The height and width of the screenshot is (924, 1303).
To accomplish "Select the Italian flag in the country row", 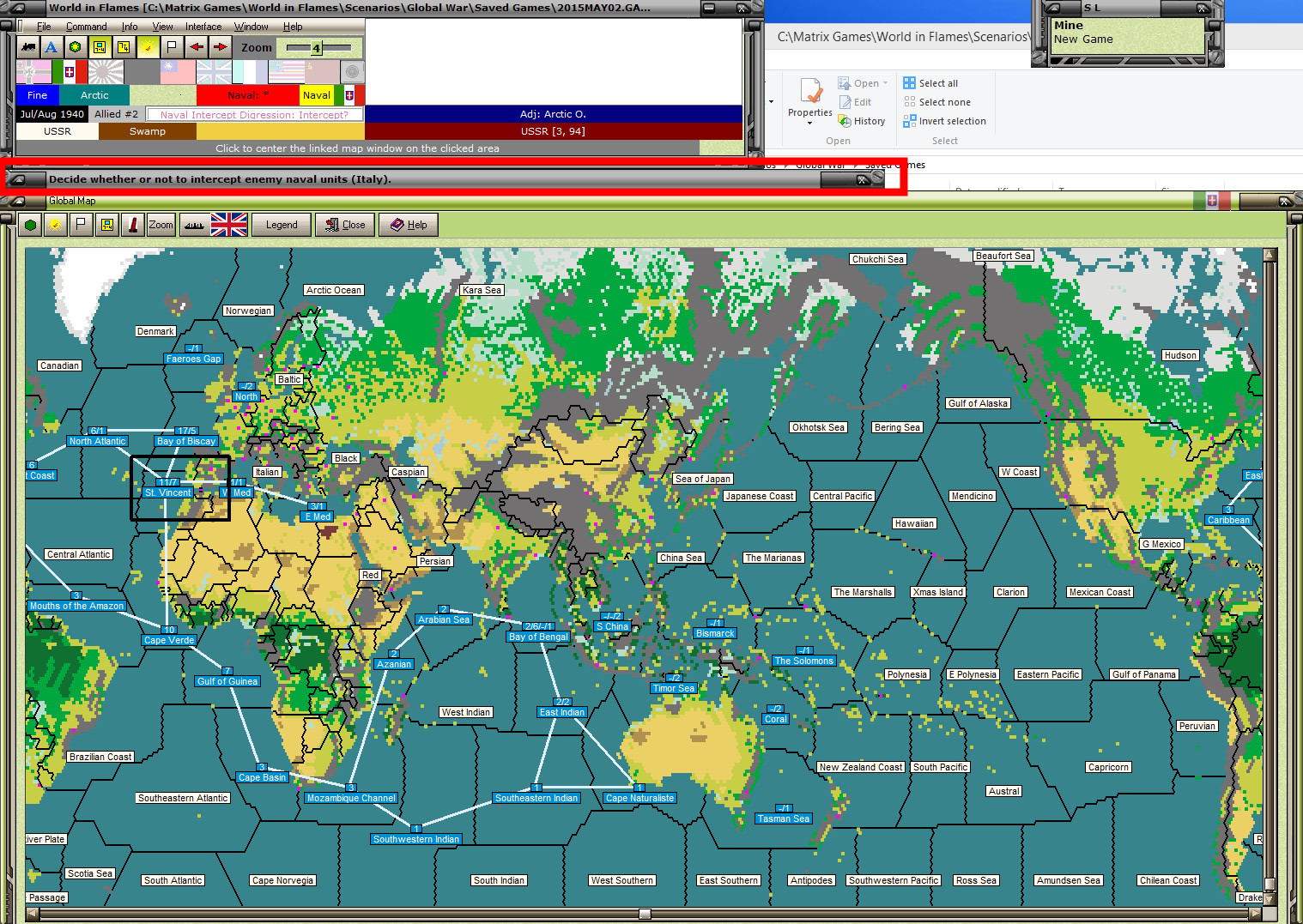I will (70, 72).
